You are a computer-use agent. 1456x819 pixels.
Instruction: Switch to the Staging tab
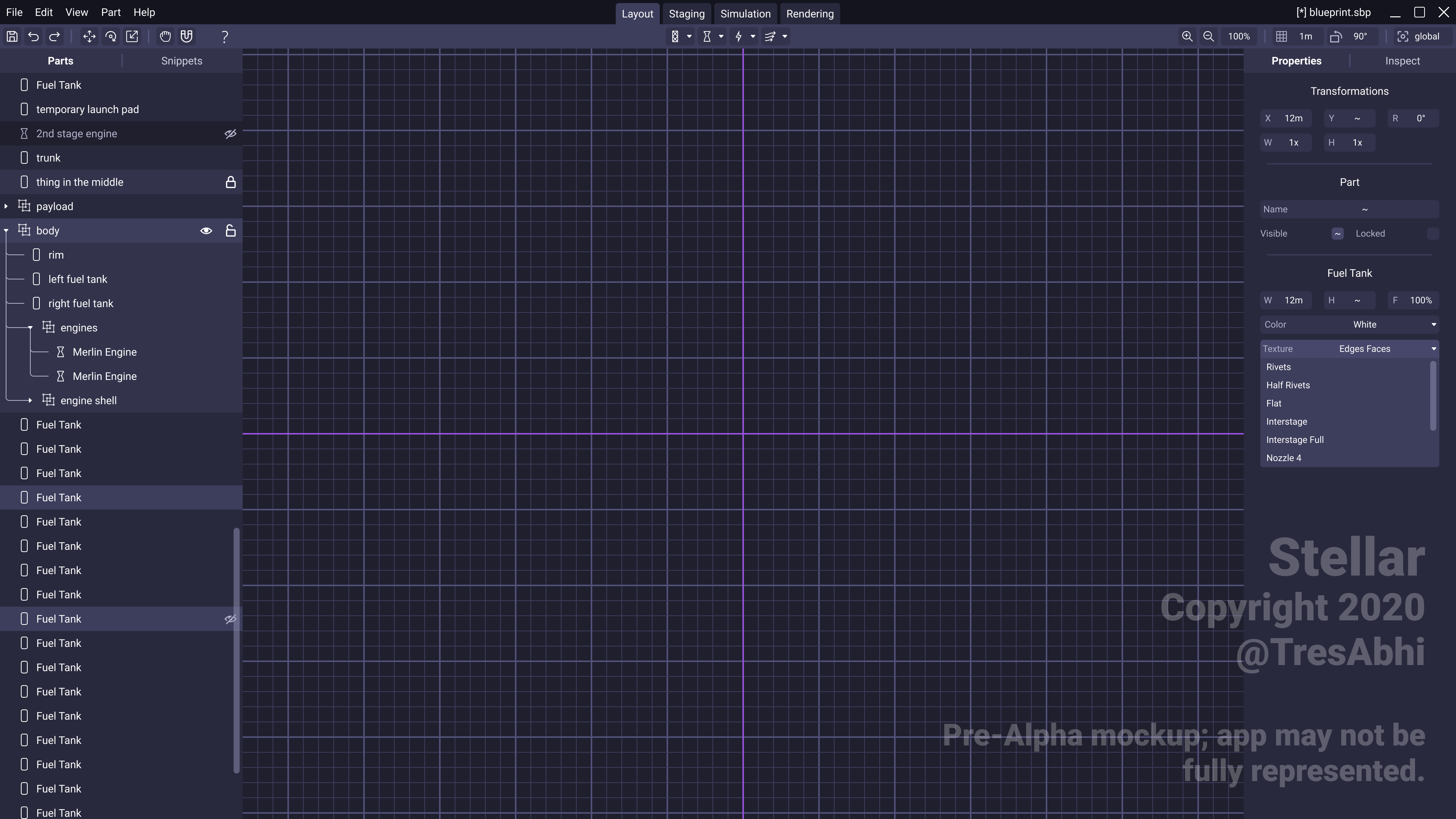point(686,14)
